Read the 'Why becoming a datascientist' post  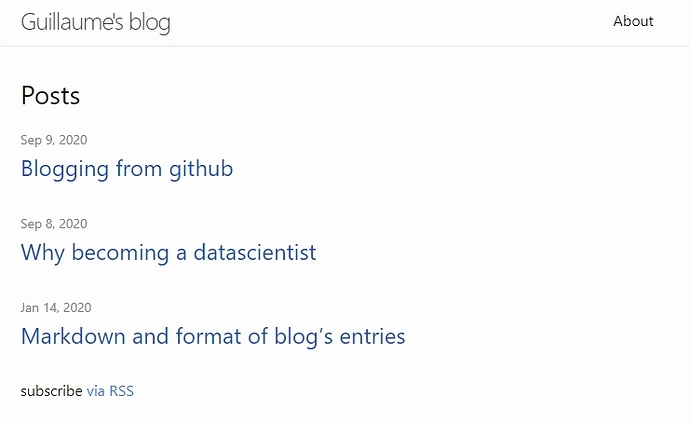[168, 252]
